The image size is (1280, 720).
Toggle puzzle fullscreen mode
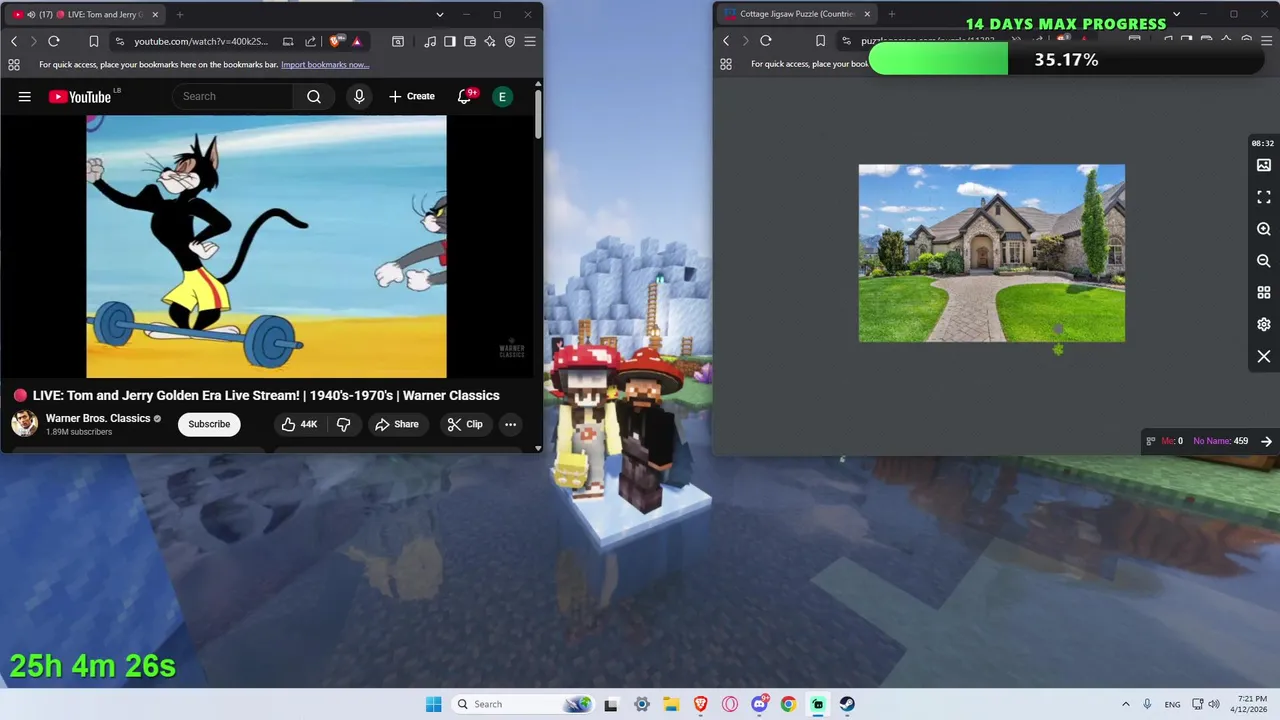[1264, 197]
